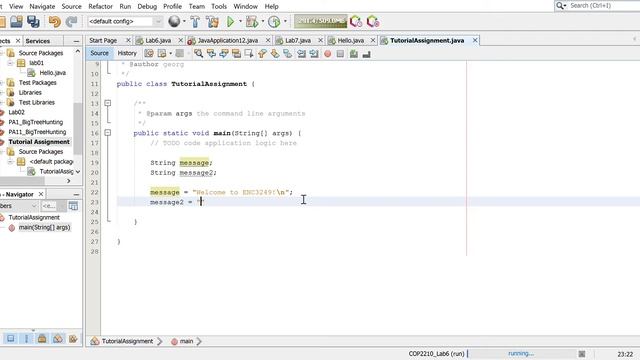The image size is (640, 360).
Task: Click the Previous Bookmark icon
Action: 262,54
